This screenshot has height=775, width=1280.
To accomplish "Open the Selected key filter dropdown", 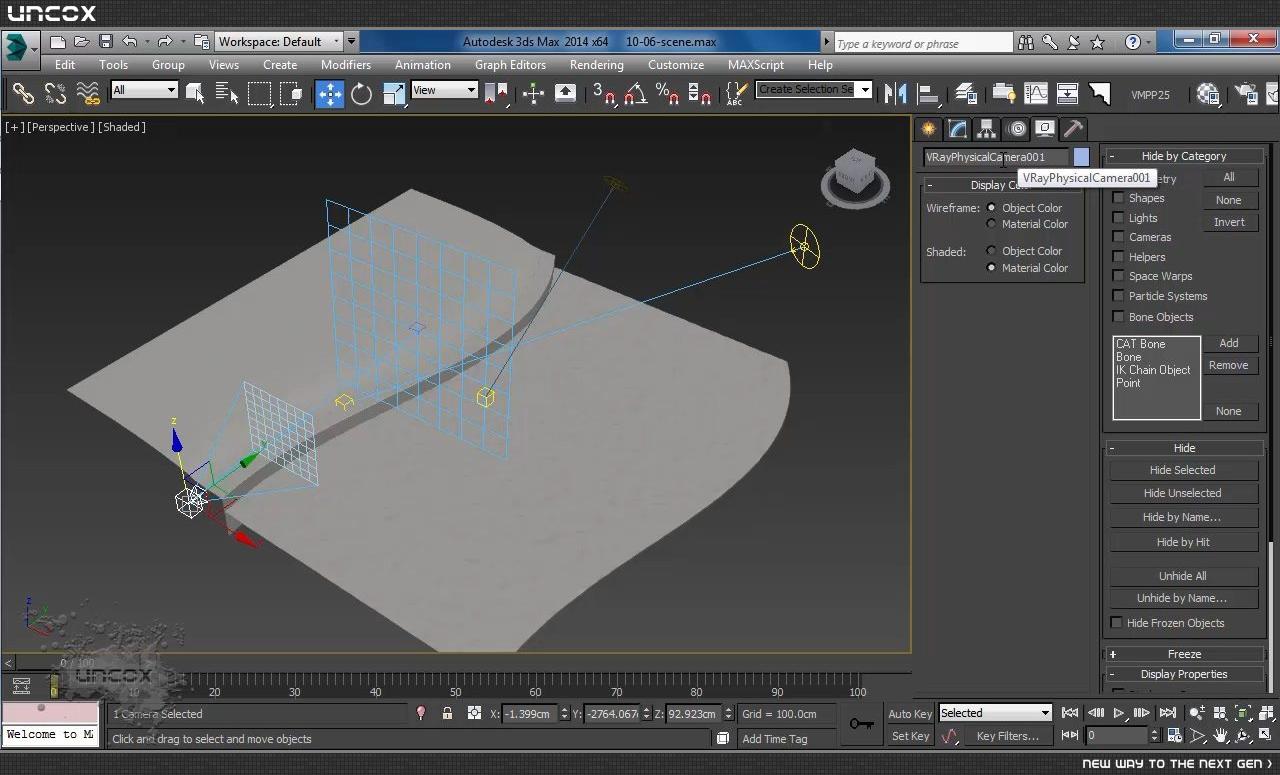I will click(995, 713).
